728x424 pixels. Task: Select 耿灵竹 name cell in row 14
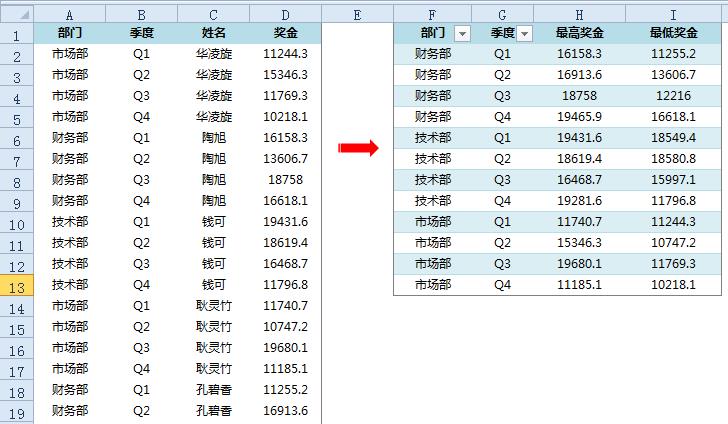coord(214,306)
